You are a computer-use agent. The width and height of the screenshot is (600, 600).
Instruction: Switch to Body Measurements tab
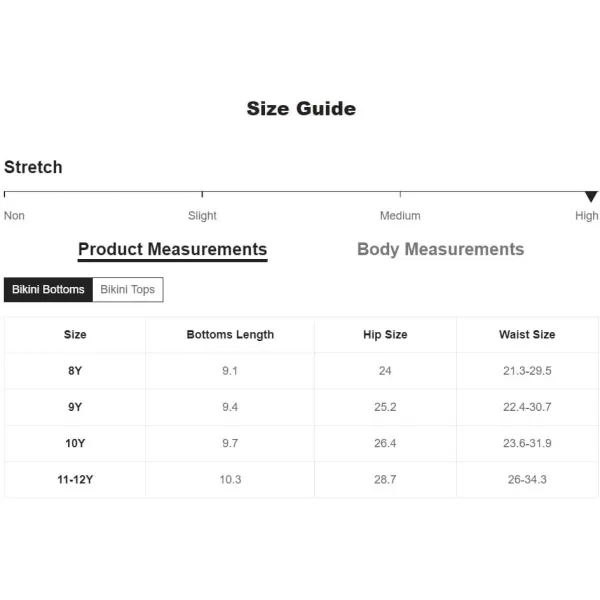click(x=440, y=249)
